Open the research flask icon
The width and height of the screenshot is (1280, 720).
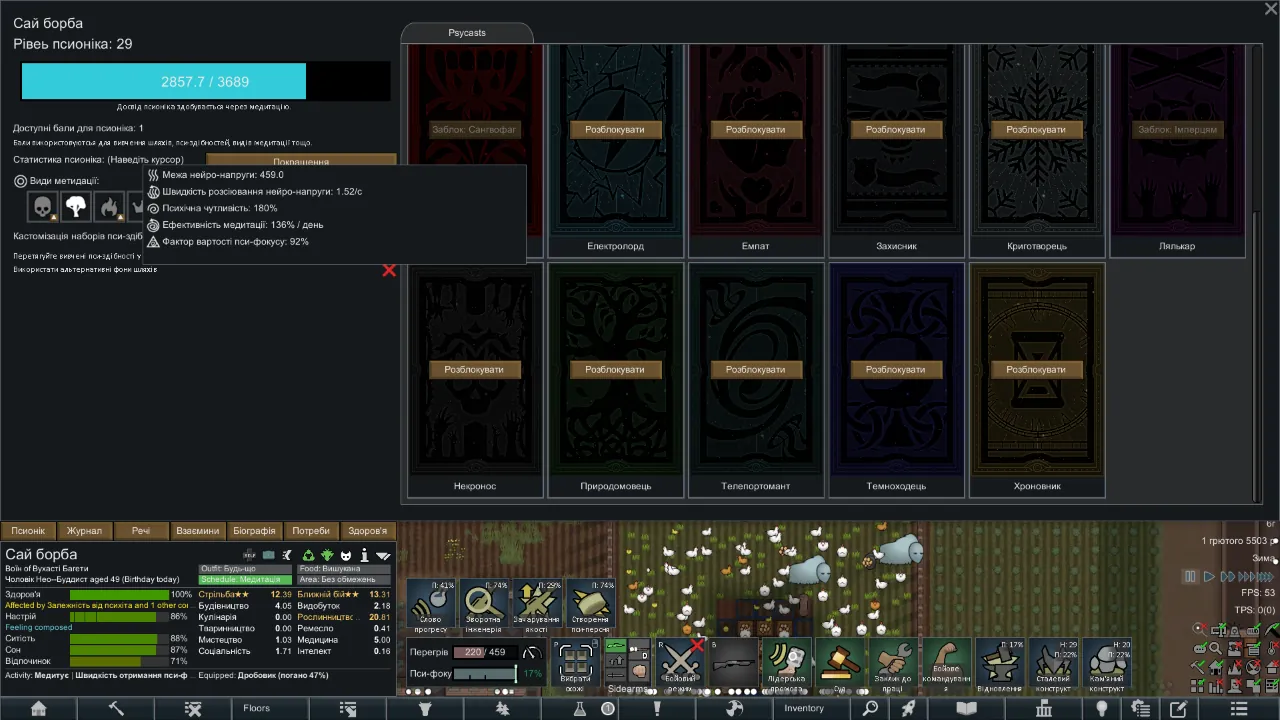click(x=579, y=708)
